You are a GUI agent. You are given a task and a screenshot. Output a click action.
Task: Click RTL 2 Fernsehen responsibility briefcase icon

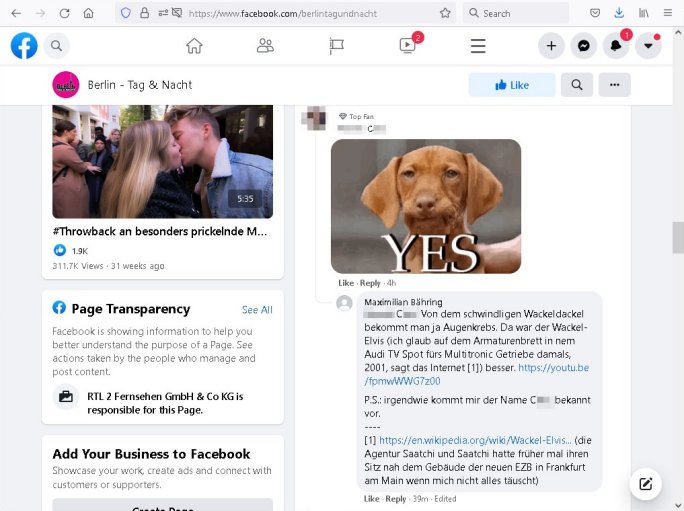pyautogui.click(x=66, y=396)
